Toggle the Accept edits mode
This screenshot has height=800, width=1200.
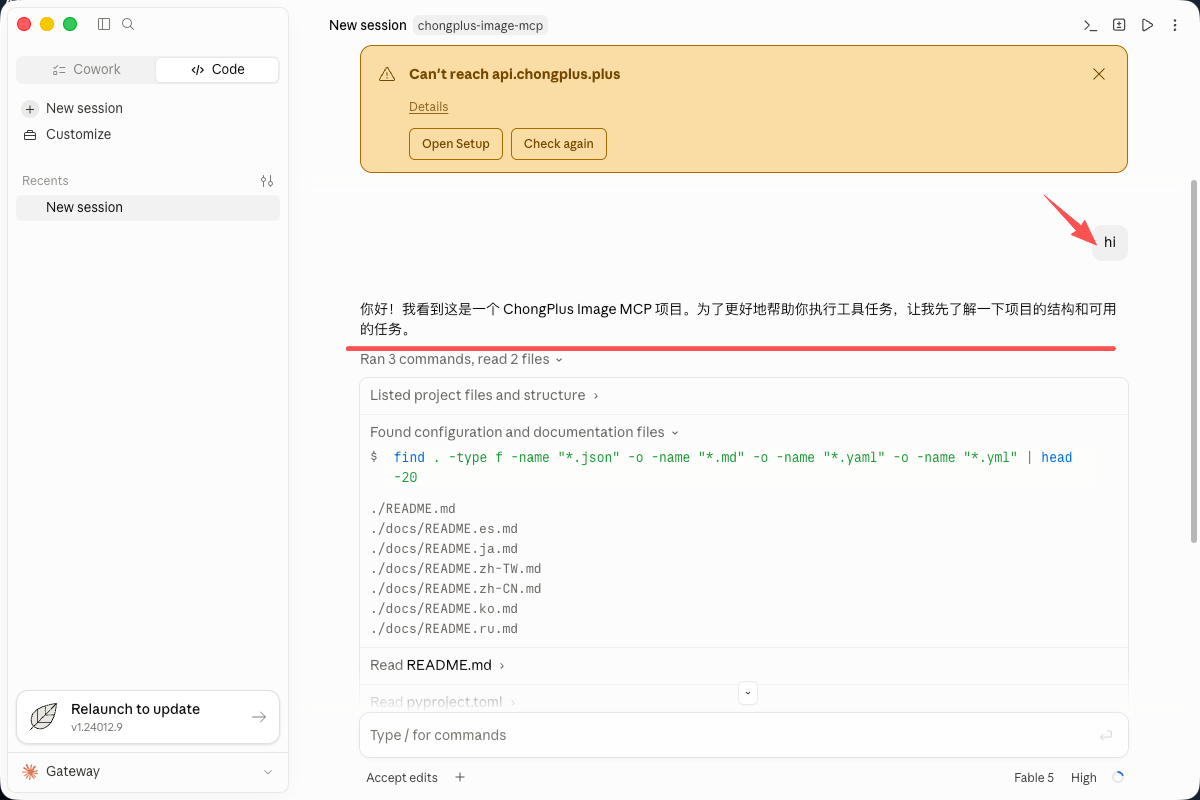402,777
